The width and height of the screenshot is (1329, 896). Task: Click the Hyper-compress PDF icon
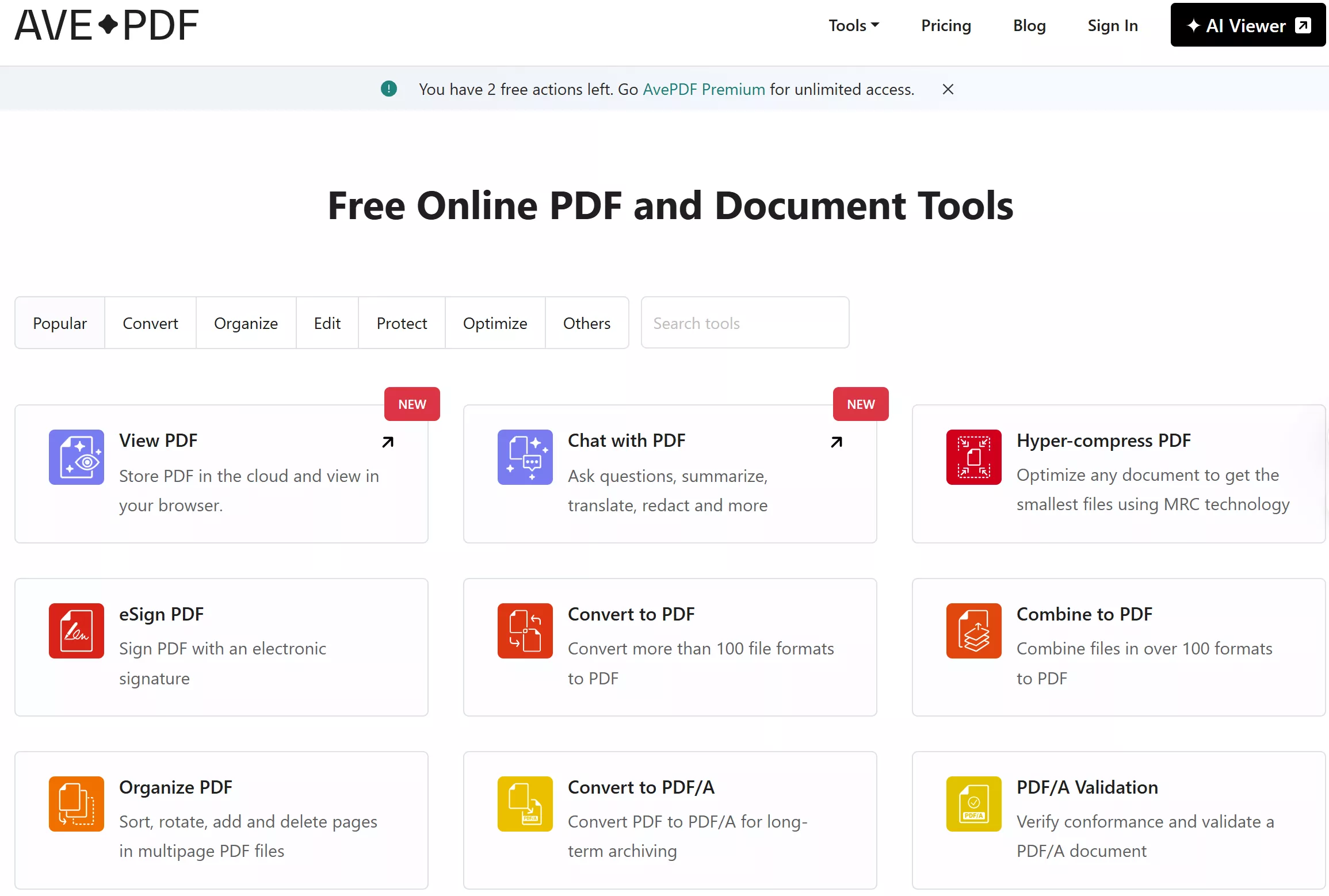click(973, 457)
